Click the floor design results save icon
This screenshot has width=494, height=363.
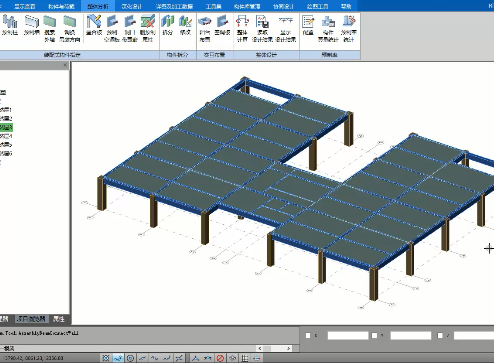263,28
